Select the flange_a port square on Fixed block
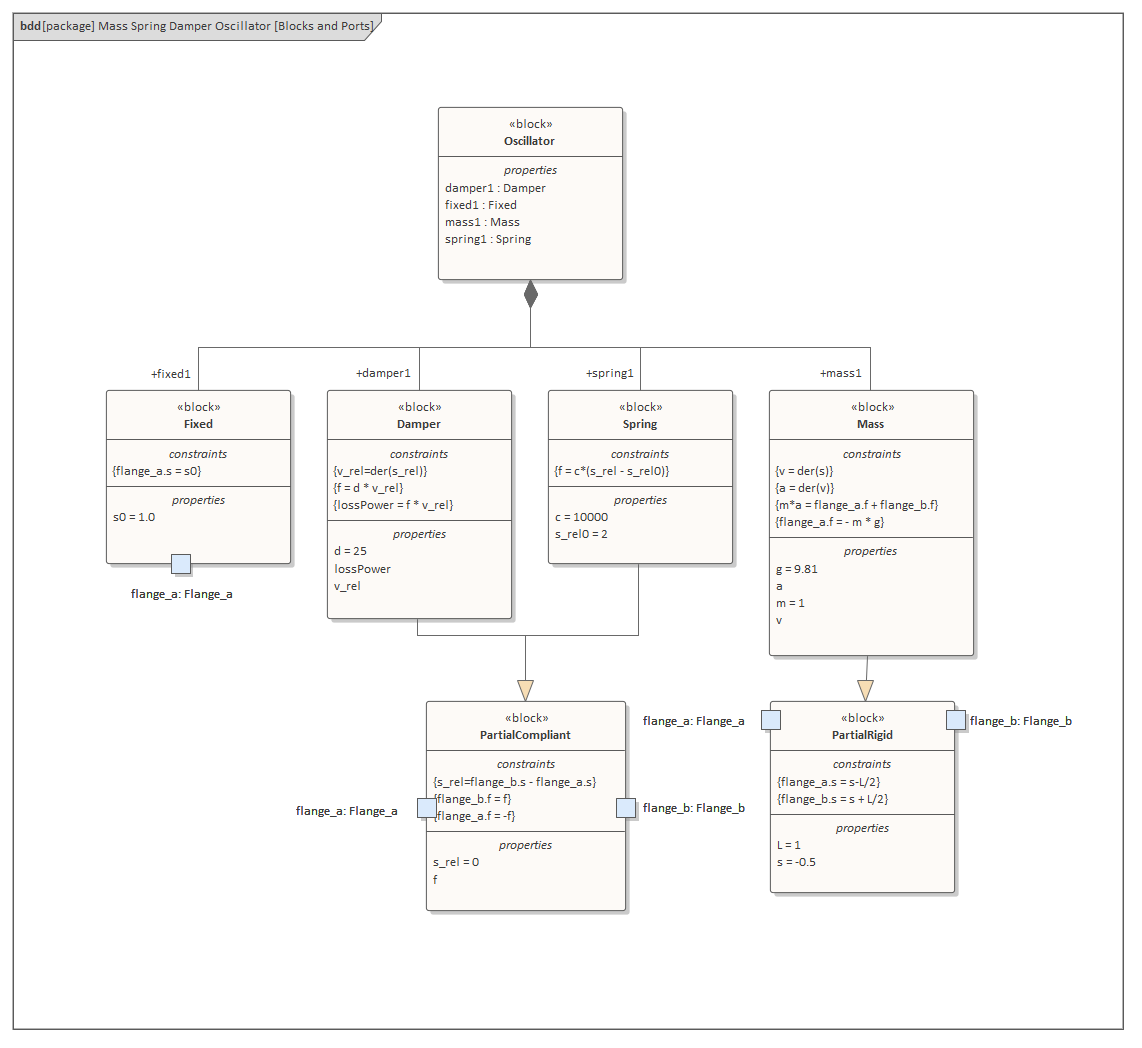 [x=181, y=564]
